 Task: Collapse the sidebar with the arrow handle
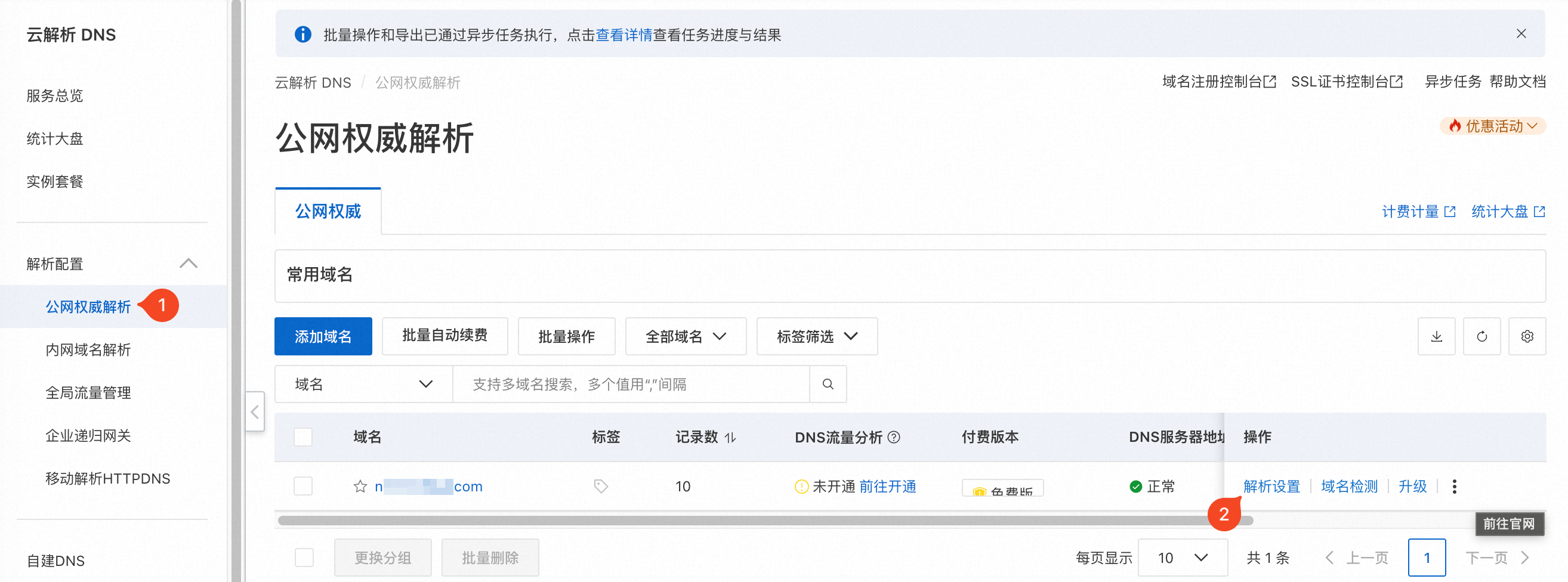255,411
